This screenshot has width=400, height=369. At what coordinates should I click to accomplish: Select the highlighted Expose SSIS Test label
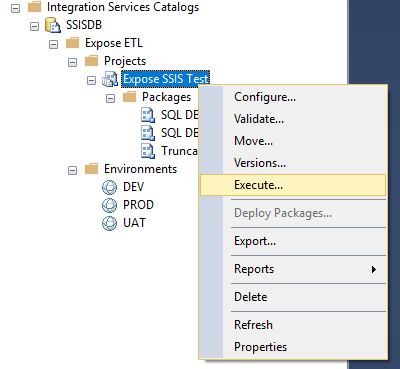tap(165, 79)
